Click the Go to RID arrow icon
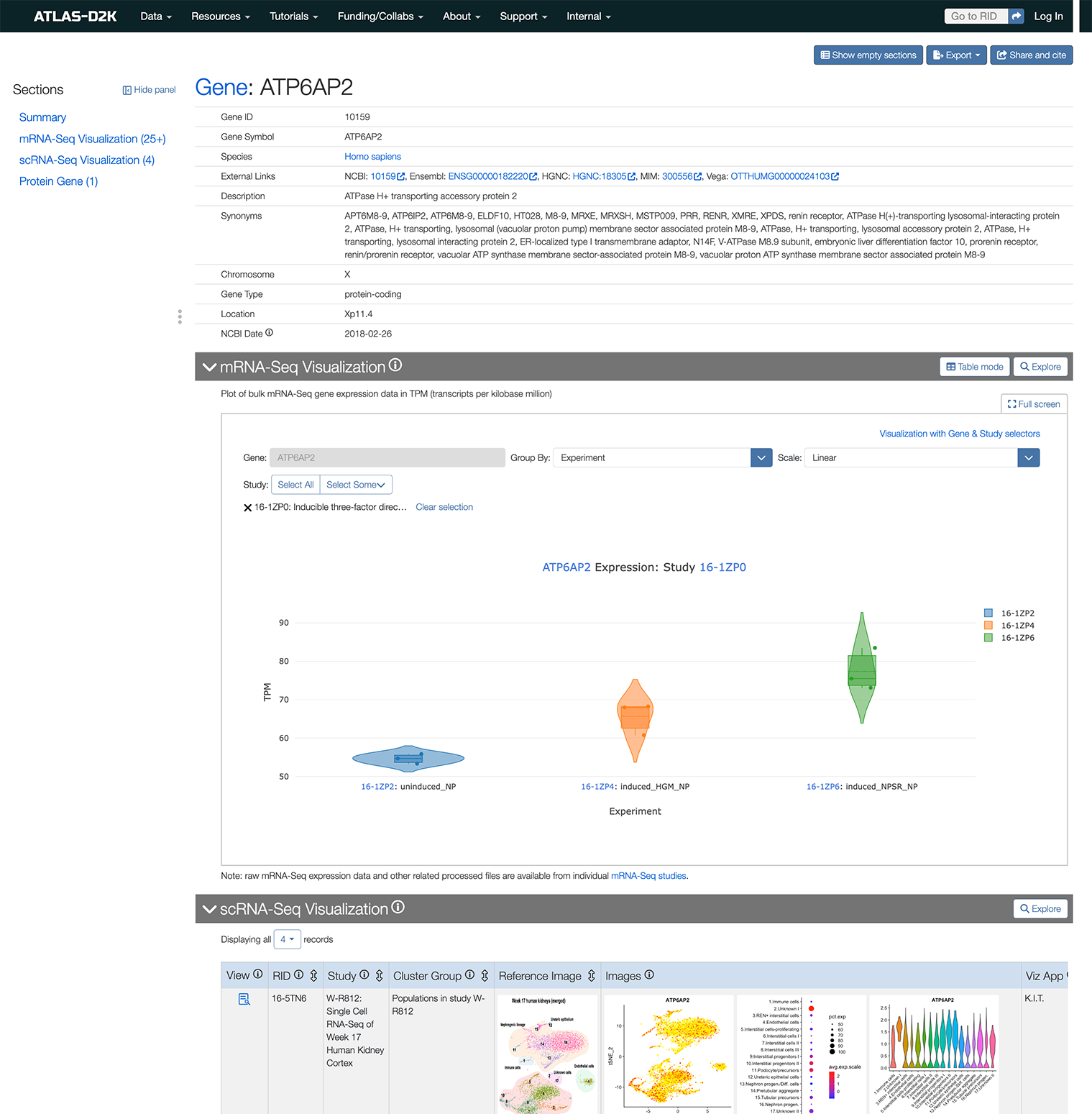The image size is (1092, 1114). (1016, 16)
